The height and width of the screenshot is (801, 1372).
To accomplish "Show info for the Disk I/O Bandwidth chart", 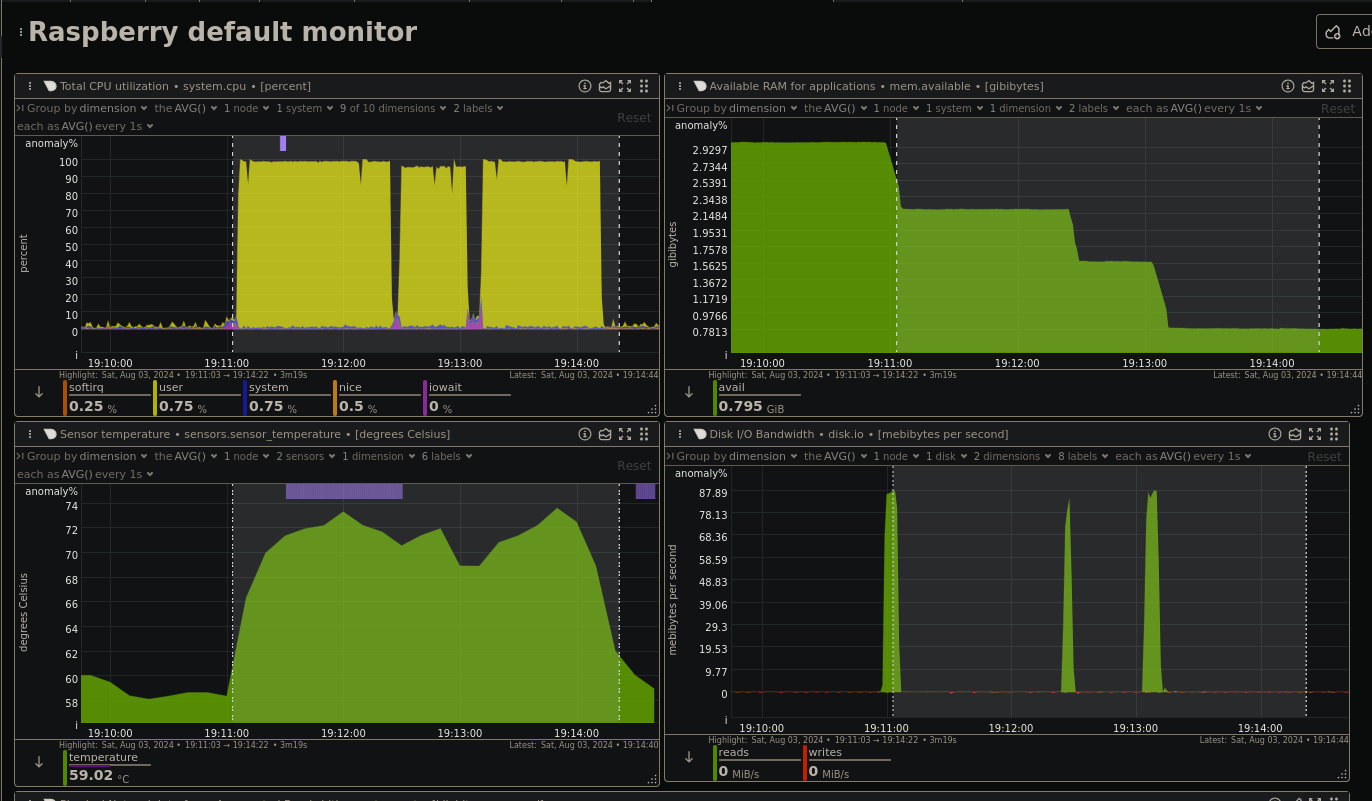I will tap(1275, 434).
